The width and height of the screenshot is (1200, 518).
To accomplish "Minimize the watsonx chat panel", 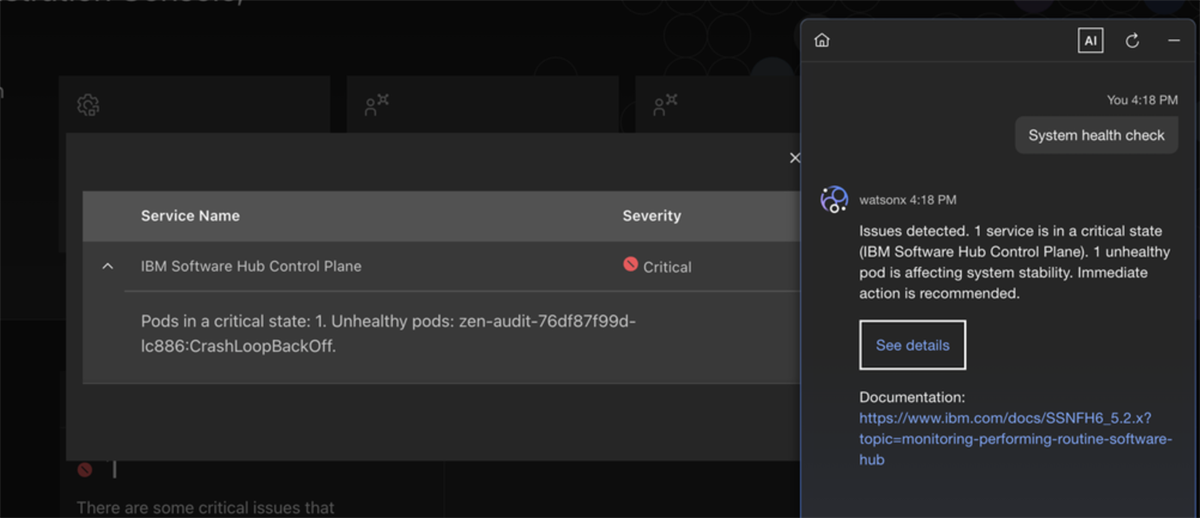I will (1174, 41).
